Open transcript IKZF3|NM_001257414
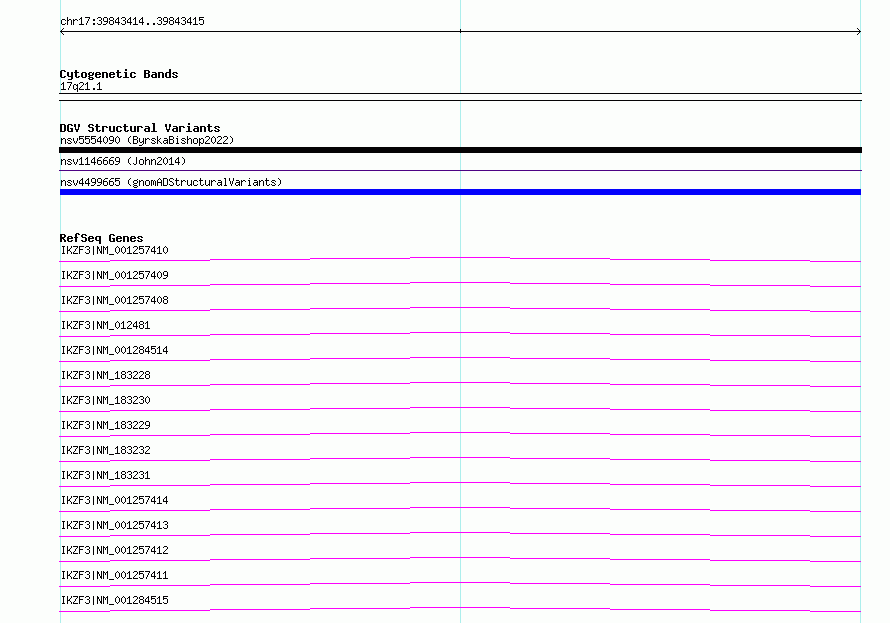890x623 pixels. click(115, 500)
